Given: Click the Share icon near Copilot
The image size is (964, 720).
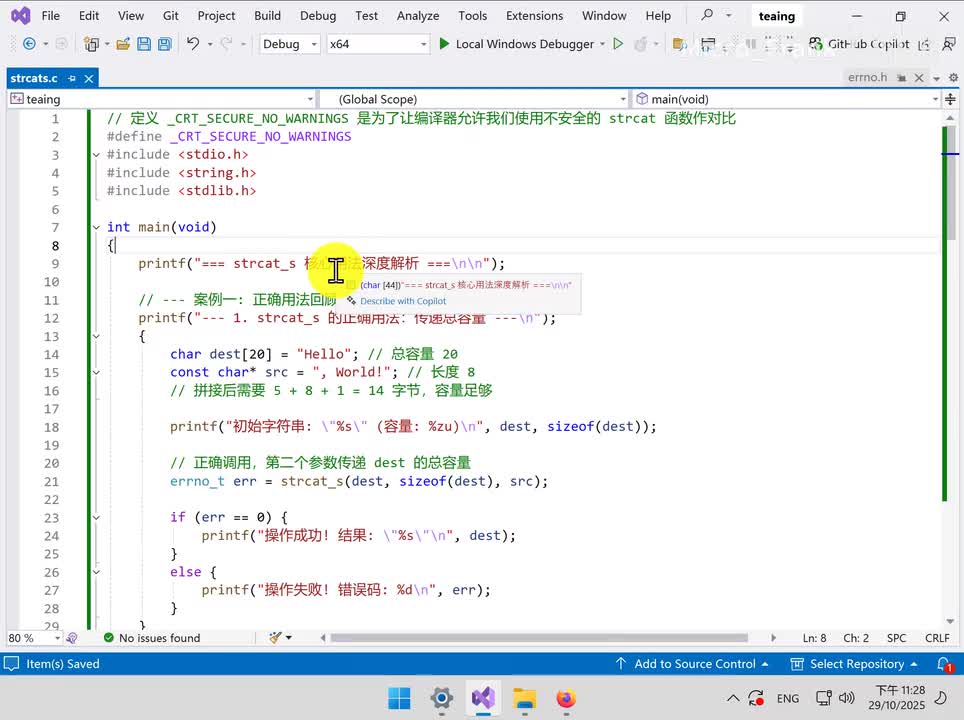Looking at the screenshot, I should pos(923,44).
